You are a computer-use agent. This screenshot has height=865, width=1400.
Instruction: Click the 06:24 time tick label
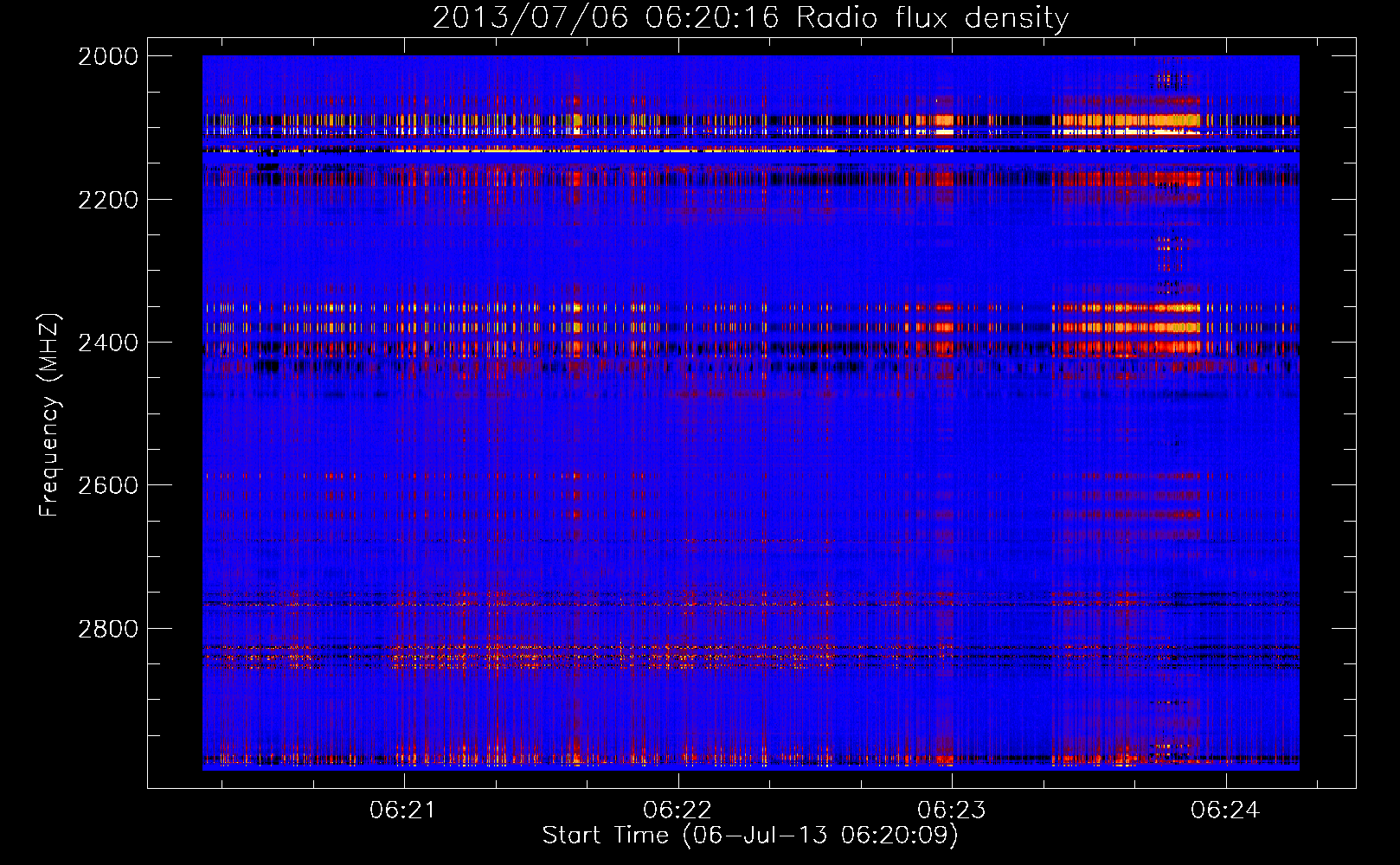1224,811
